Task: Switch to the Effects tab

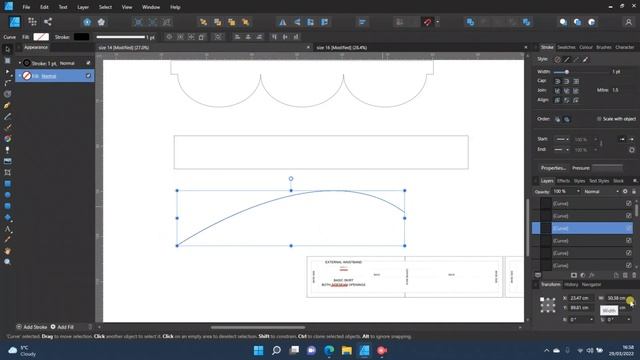Action: [563, 181]
